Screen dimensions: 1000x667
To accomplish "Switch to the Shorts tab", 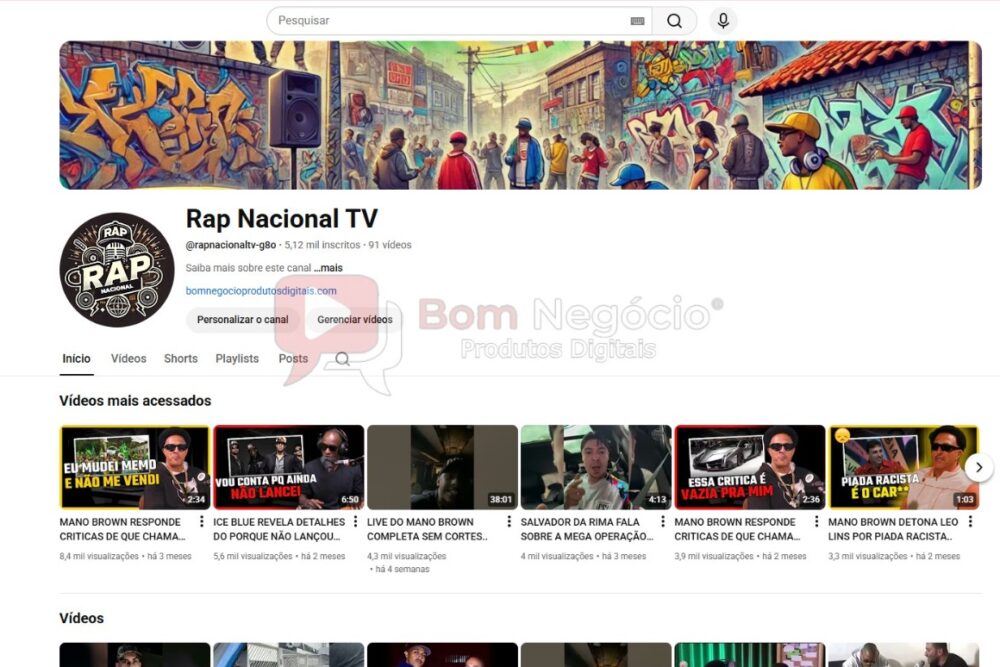I will coord(180,358).
